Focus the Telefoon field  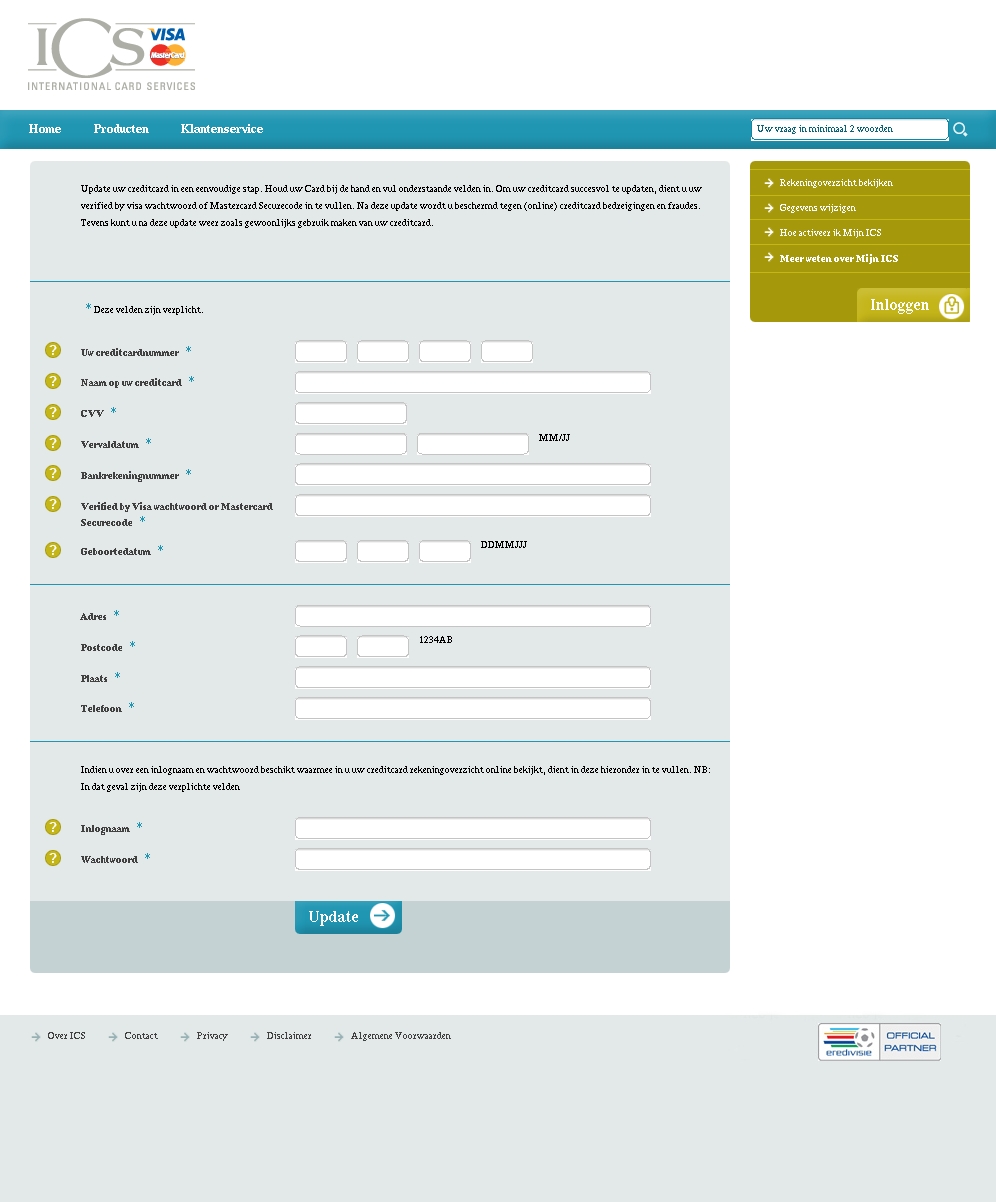click(473, 708)
